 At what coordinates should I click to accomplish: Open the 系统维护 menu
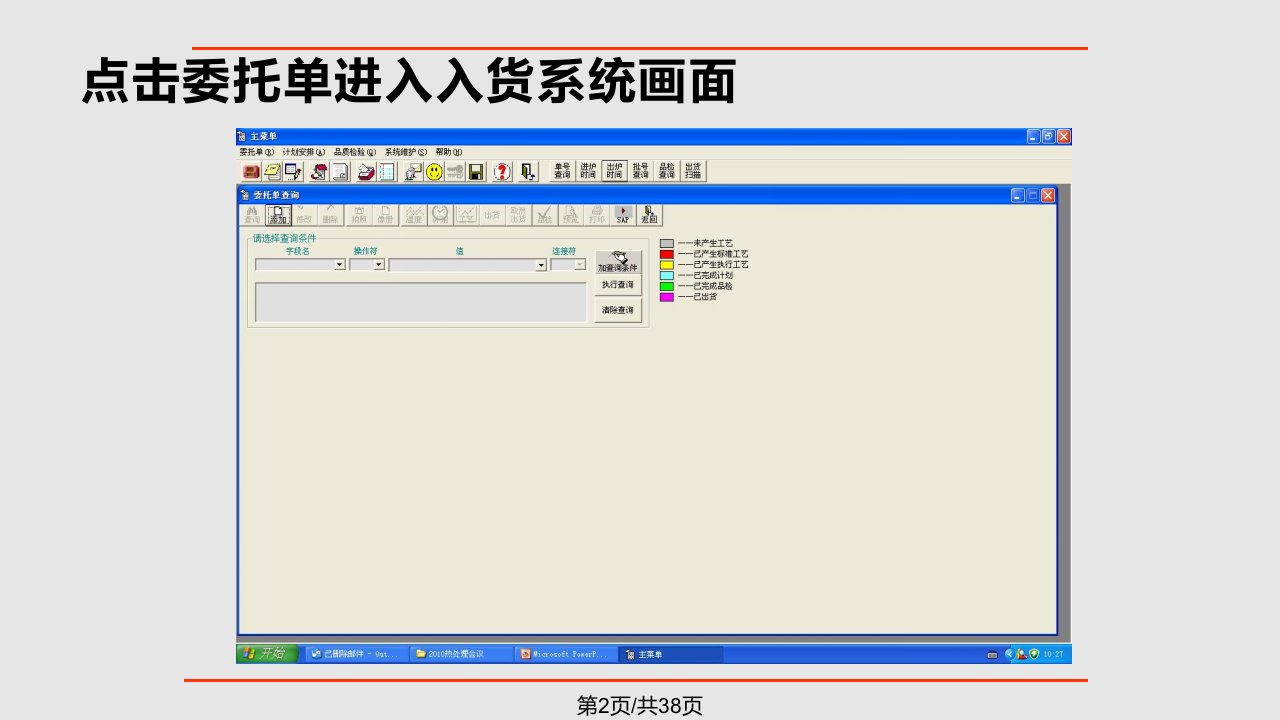tap(406, 152)
